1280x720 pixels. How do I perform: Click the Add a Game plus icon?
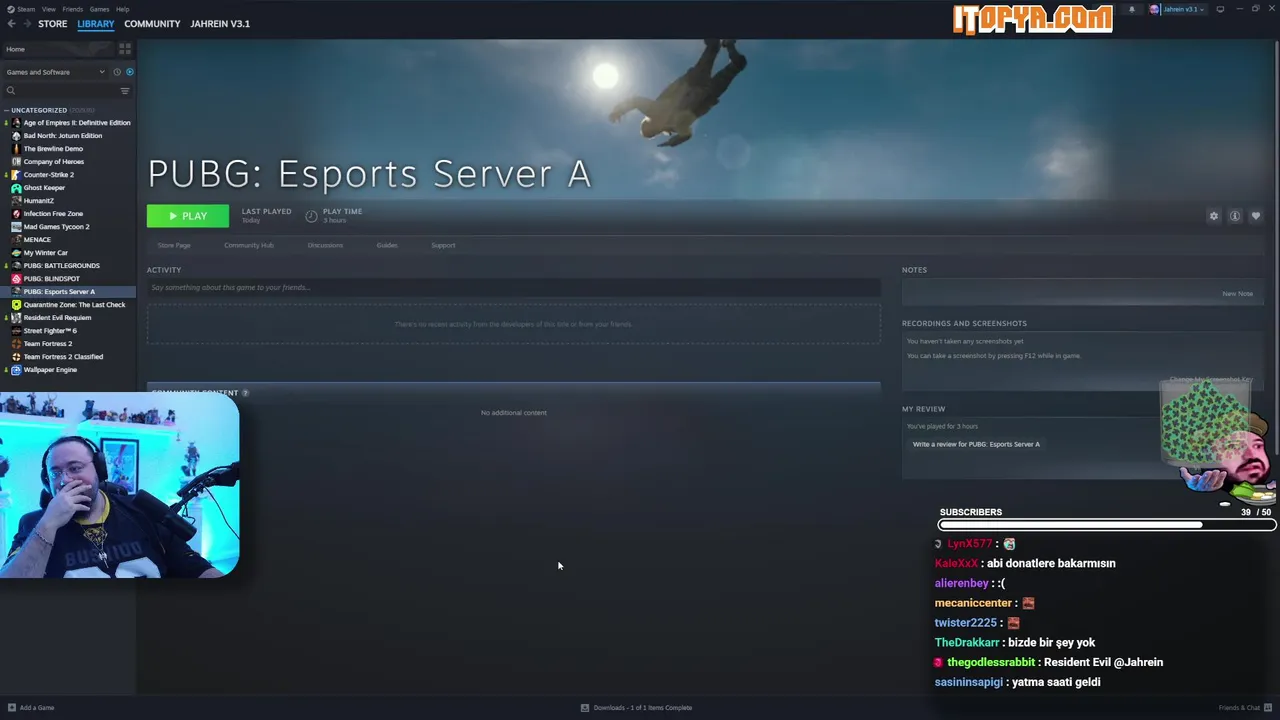point(12,708)
